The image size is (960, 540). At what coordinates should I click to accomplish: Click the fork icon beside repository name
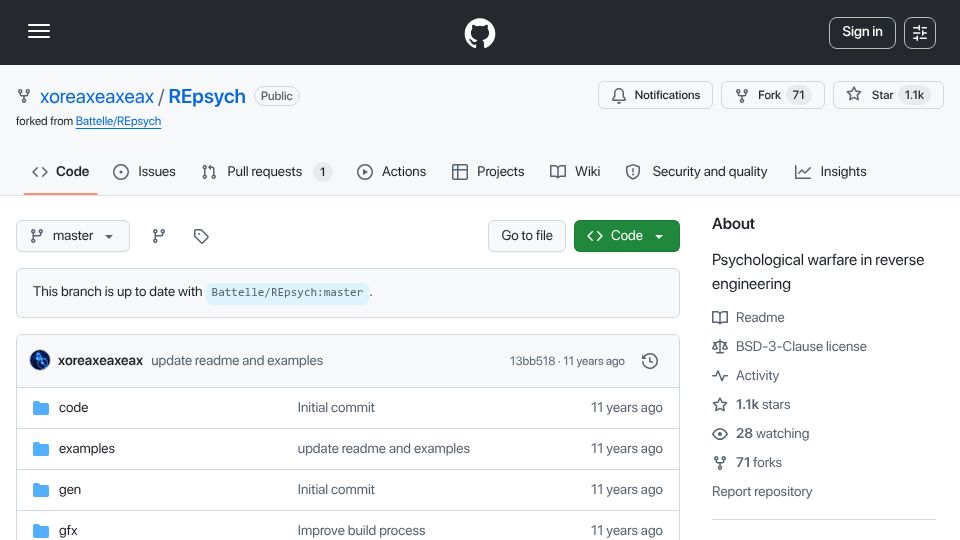[x=24, y=96]
